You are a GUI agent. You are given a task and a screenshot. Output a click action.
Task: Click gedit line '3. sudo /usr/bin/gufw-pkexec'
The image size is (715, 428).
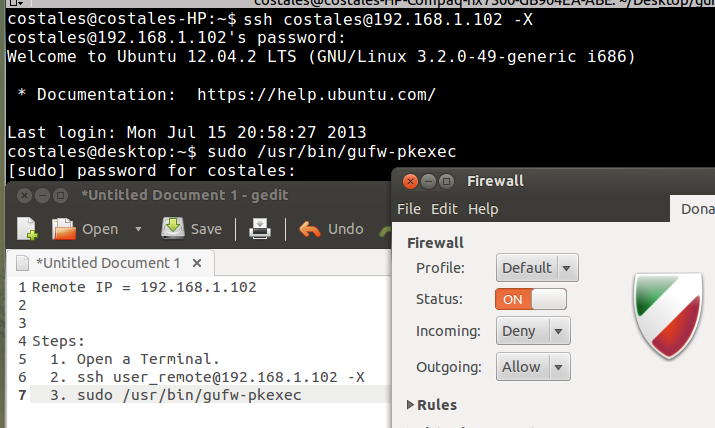tap(176, 395)
